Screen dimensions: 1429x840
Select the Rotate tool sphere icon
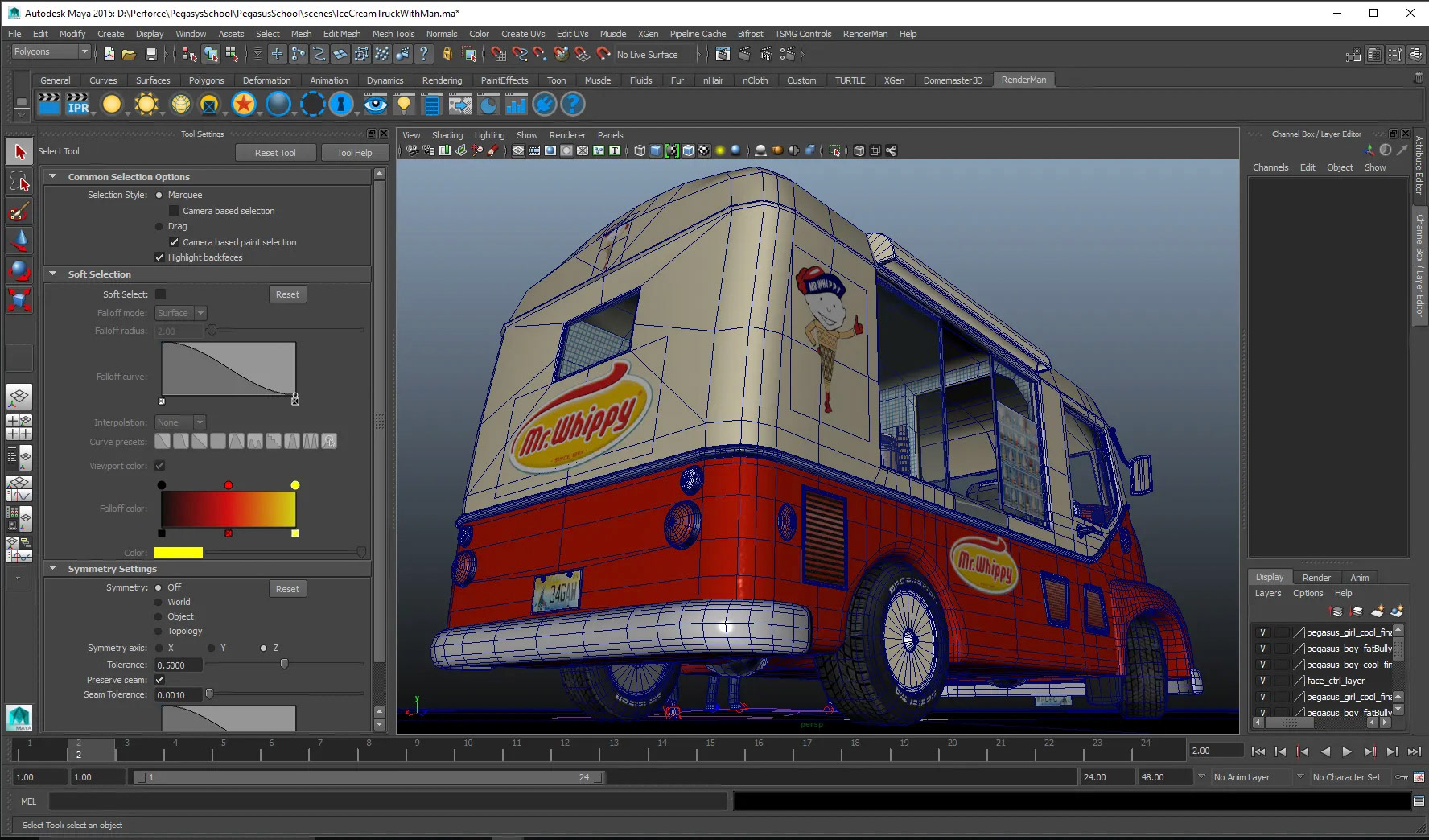point(19,270)
